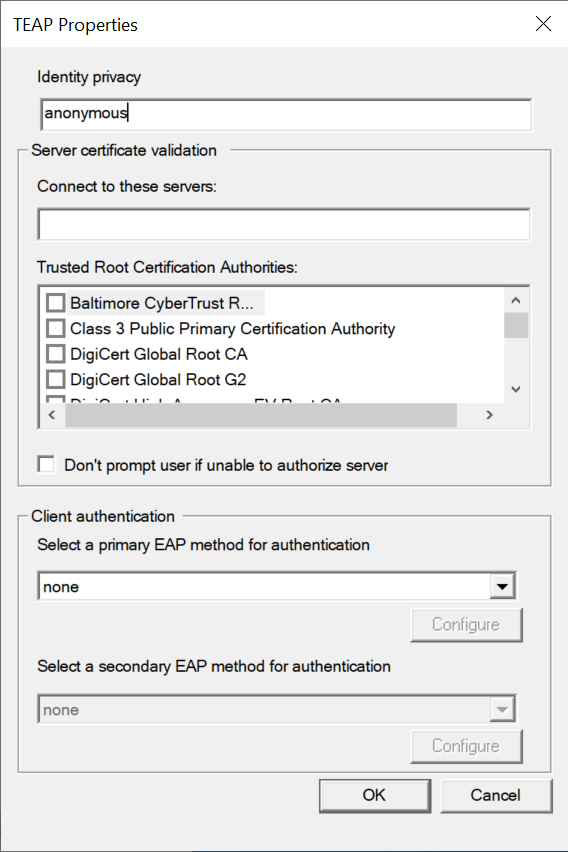This screenshot has height=852, width=568.
Task: Click the Identity privacy text field
Action: (286, 114)
